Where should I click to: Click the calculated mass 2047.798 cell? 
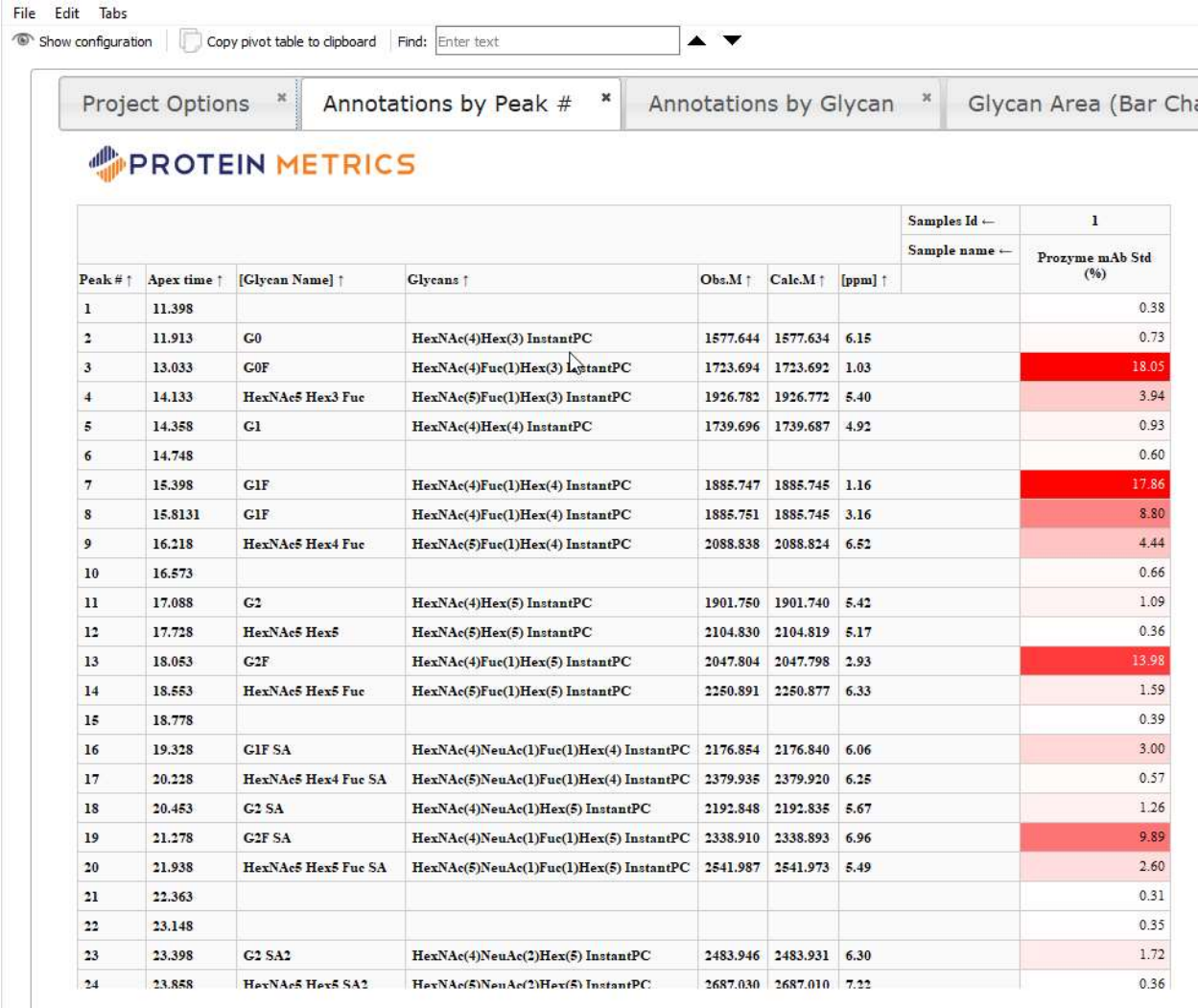pyautogui.click(x=803, y=662)
